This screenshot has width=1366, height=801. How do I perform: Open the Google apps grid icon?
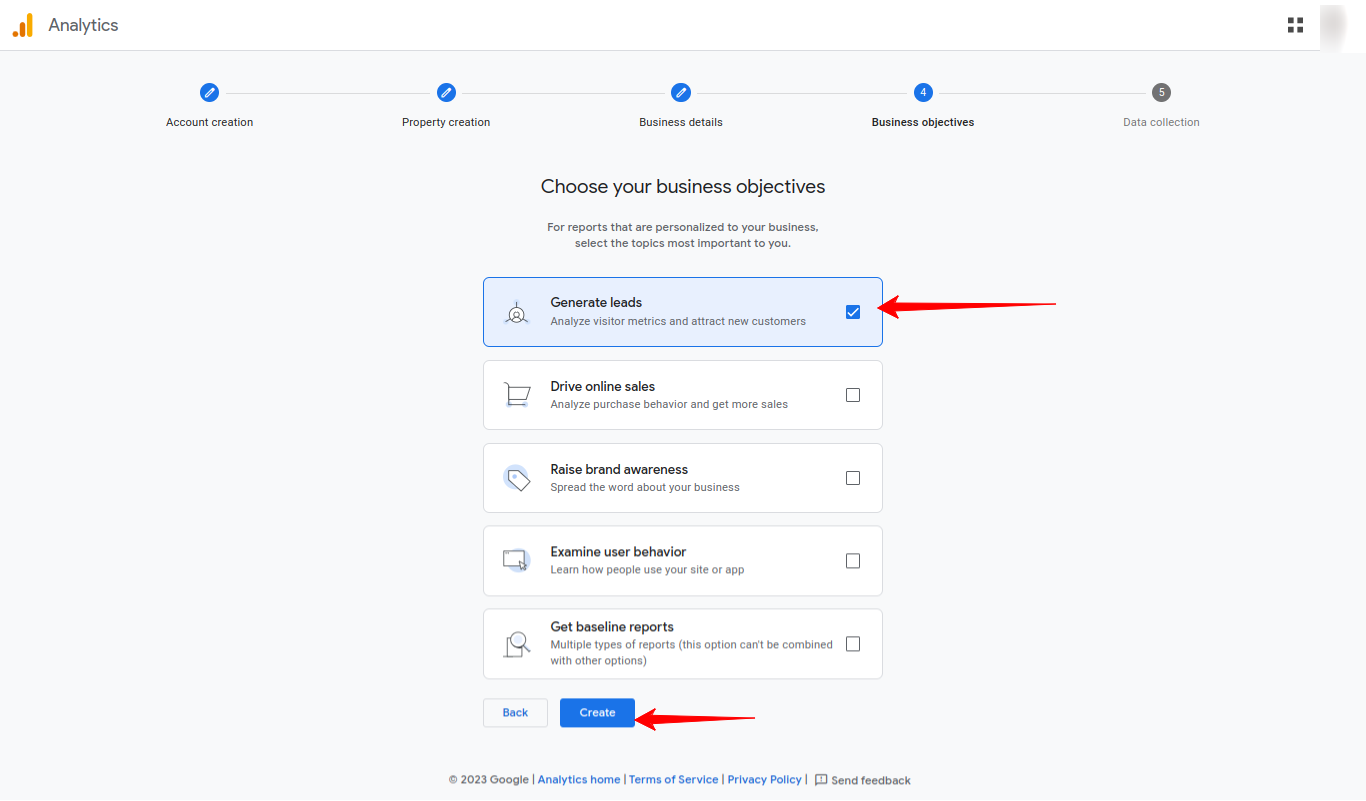click(x=1295, y=25)
